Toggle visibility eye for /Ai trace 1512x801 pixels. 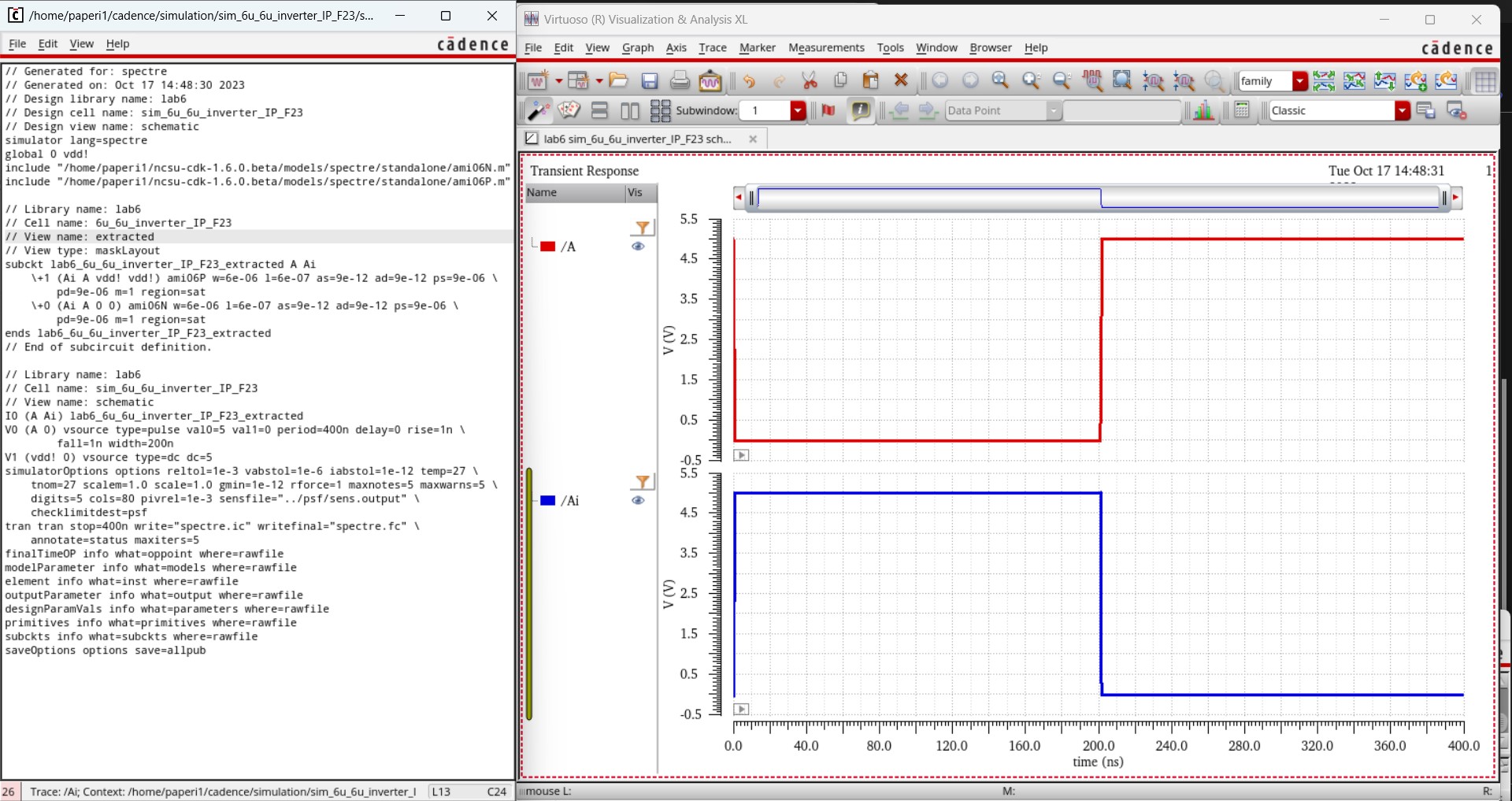tap(638, 501)
